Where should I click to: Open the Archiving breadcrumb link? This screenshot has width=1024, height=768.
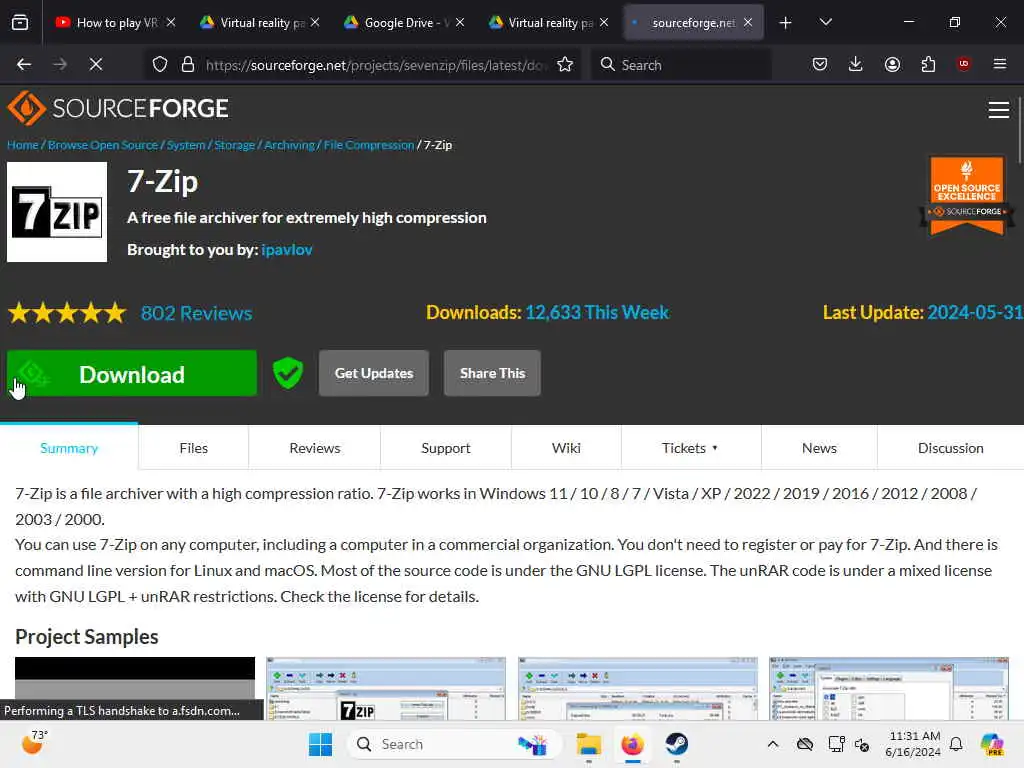point(289,145)
